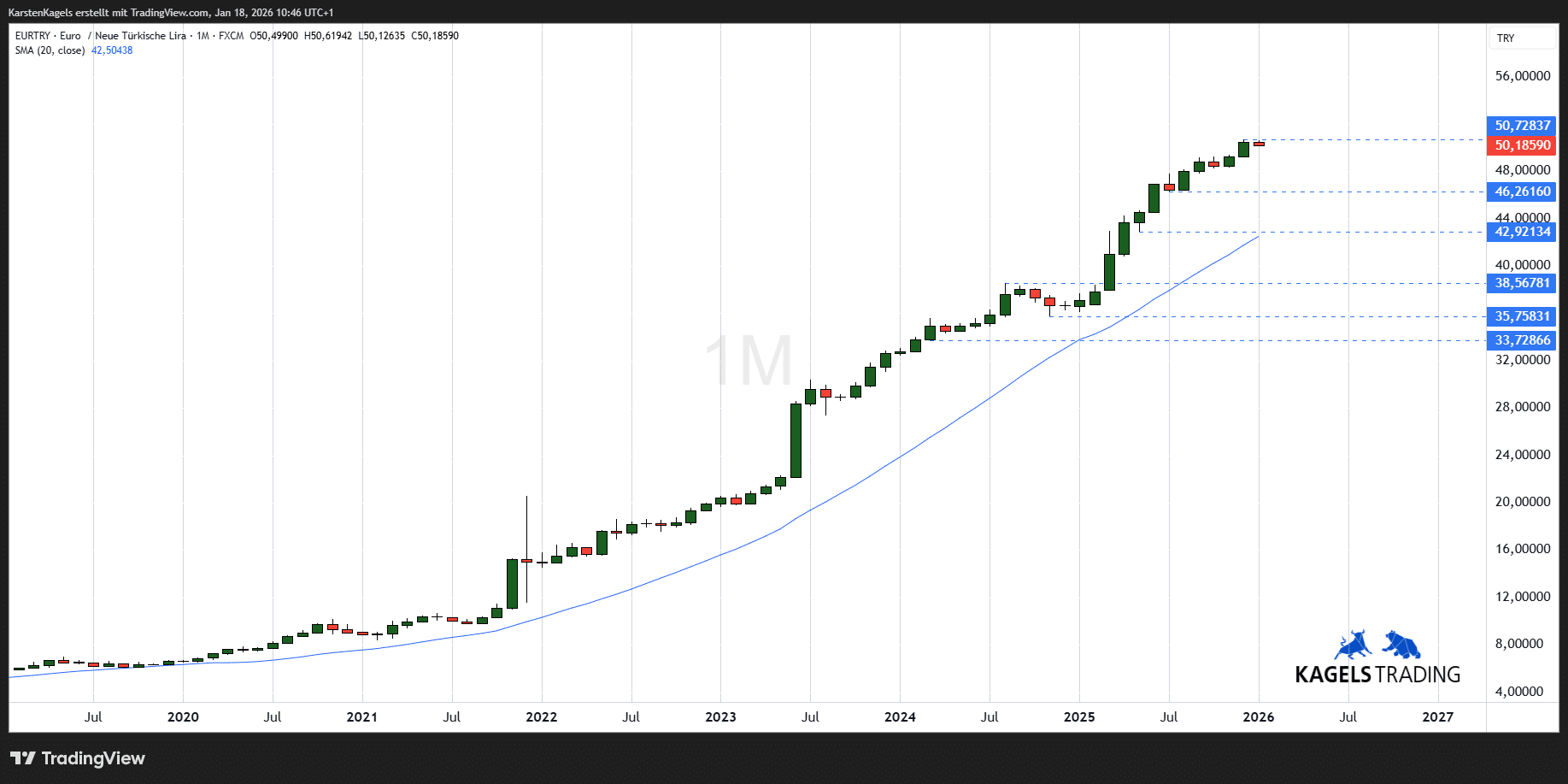1568x784 pixels.
Task: Click the bull icon in Kagels logo
Action: tap(1353, 645)
